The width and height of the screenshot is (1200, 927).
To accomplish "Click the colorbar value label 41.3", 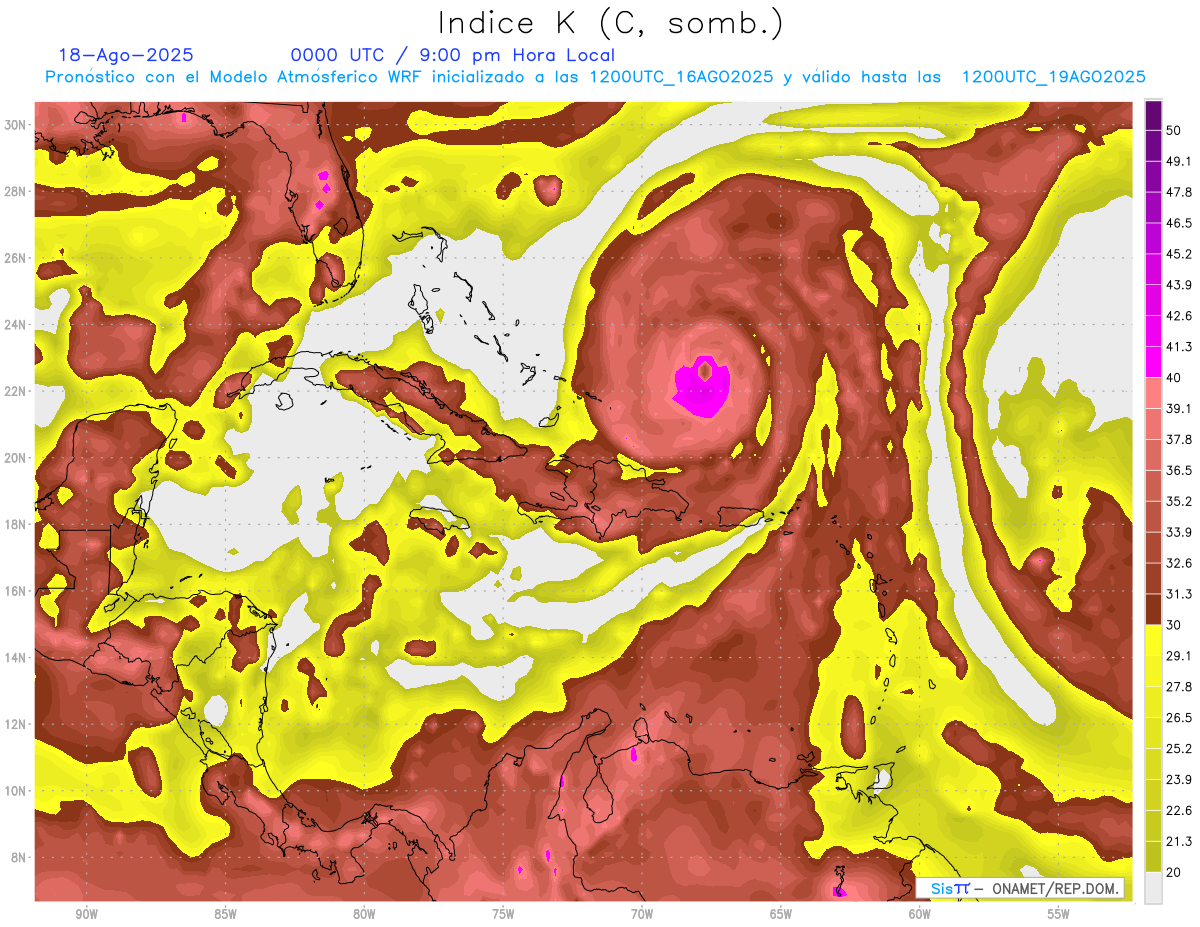I will (x=1179, y=347).
